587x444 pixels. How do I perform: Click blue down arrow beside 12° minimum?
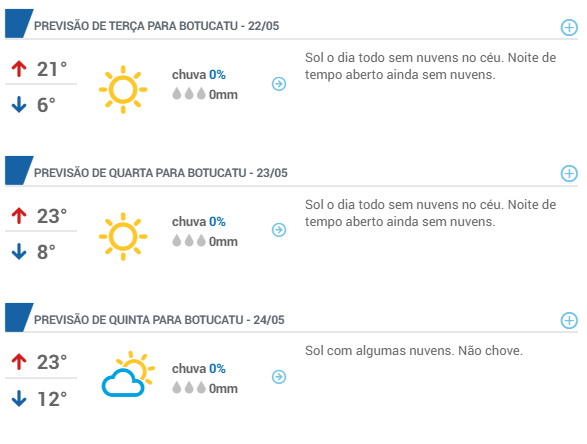click(19, 398)
